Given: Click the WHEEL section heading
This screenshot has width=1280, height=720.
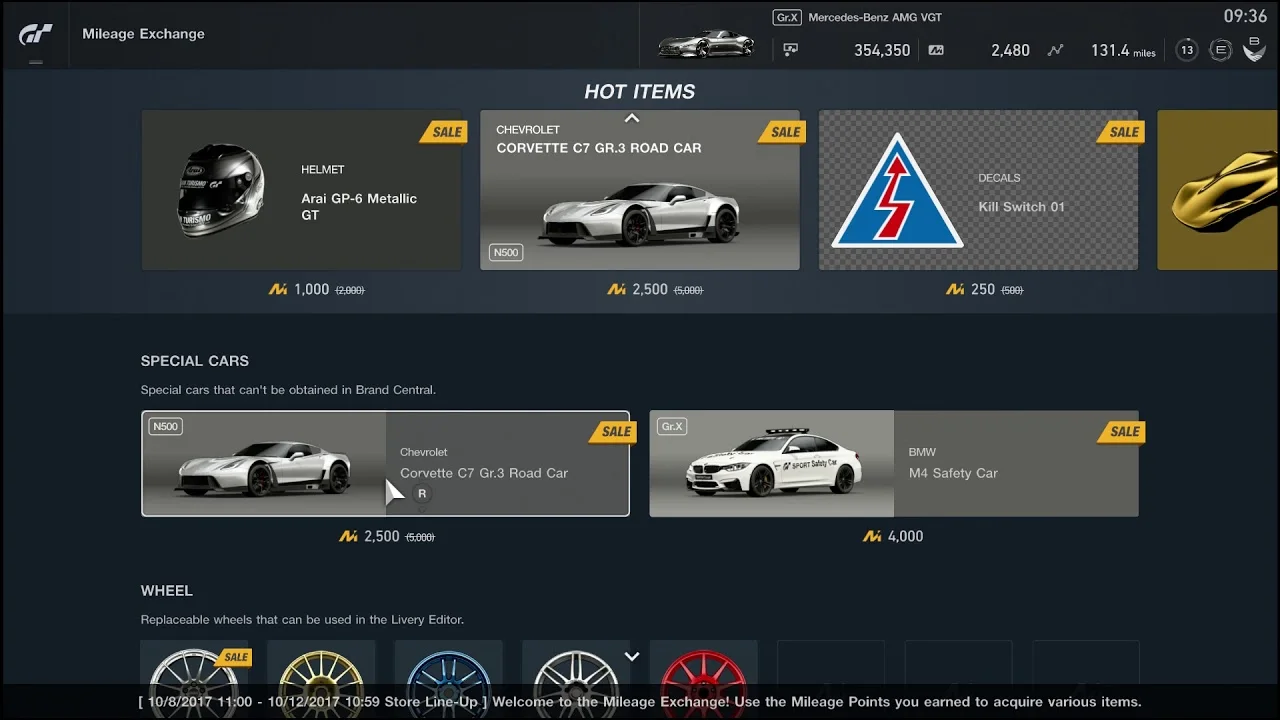Looking at the screenshot, I should click(167, 591).
